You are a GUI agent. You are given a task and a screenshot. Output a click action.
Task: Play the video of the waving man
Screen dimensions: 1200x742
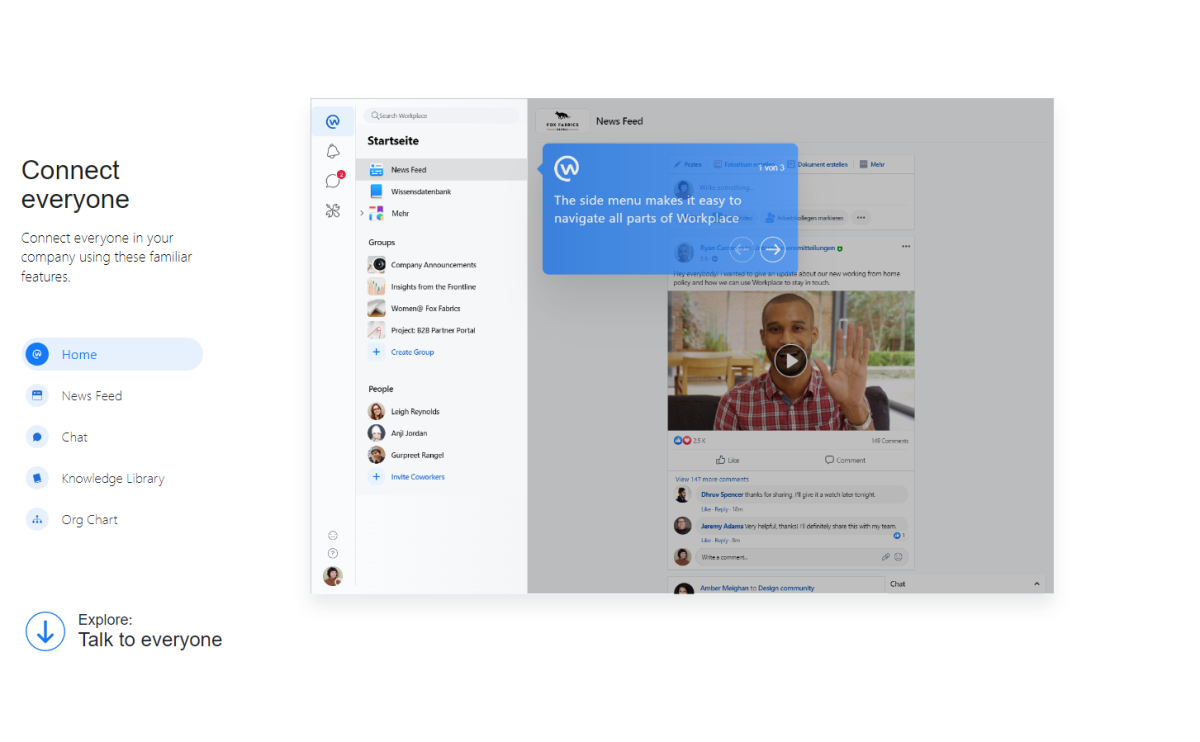(x=791, y=360)
